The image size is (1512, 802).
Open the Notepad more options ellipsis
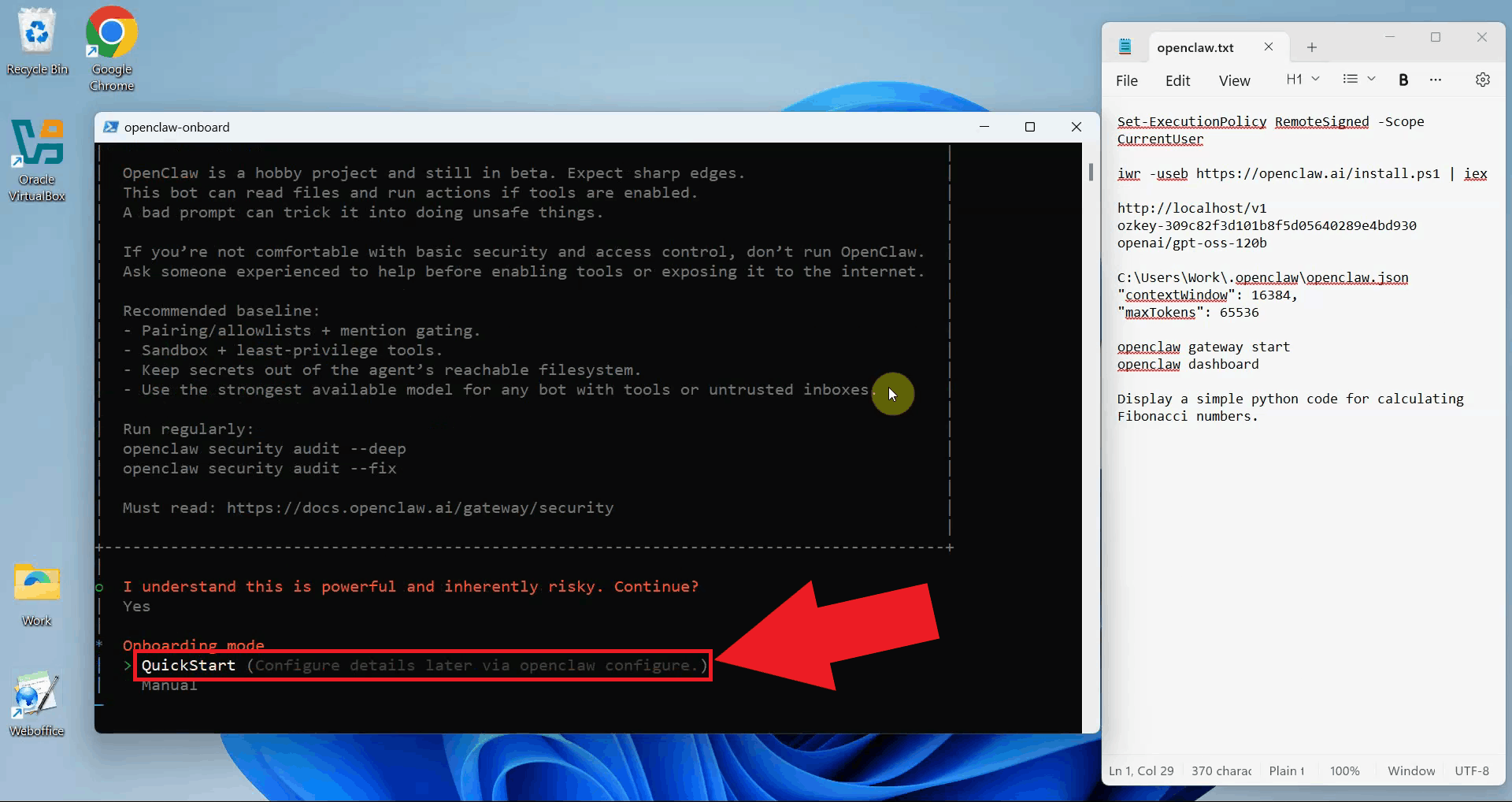pyautogui.click(x=1435, y=80)
